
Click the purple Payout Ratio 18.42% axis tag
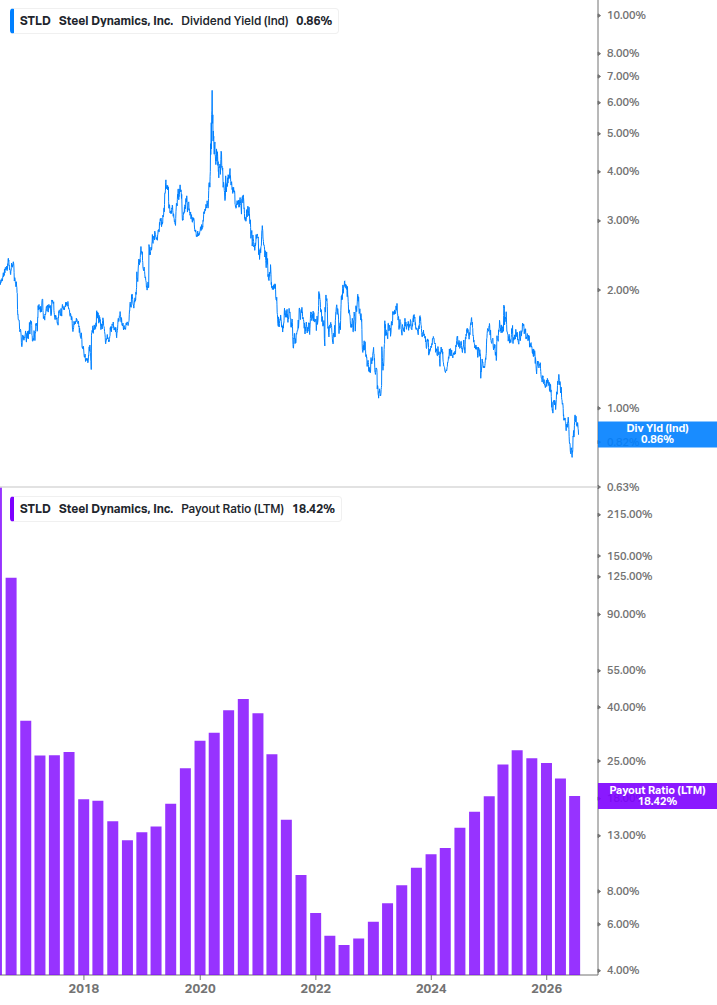coord(657,796)
